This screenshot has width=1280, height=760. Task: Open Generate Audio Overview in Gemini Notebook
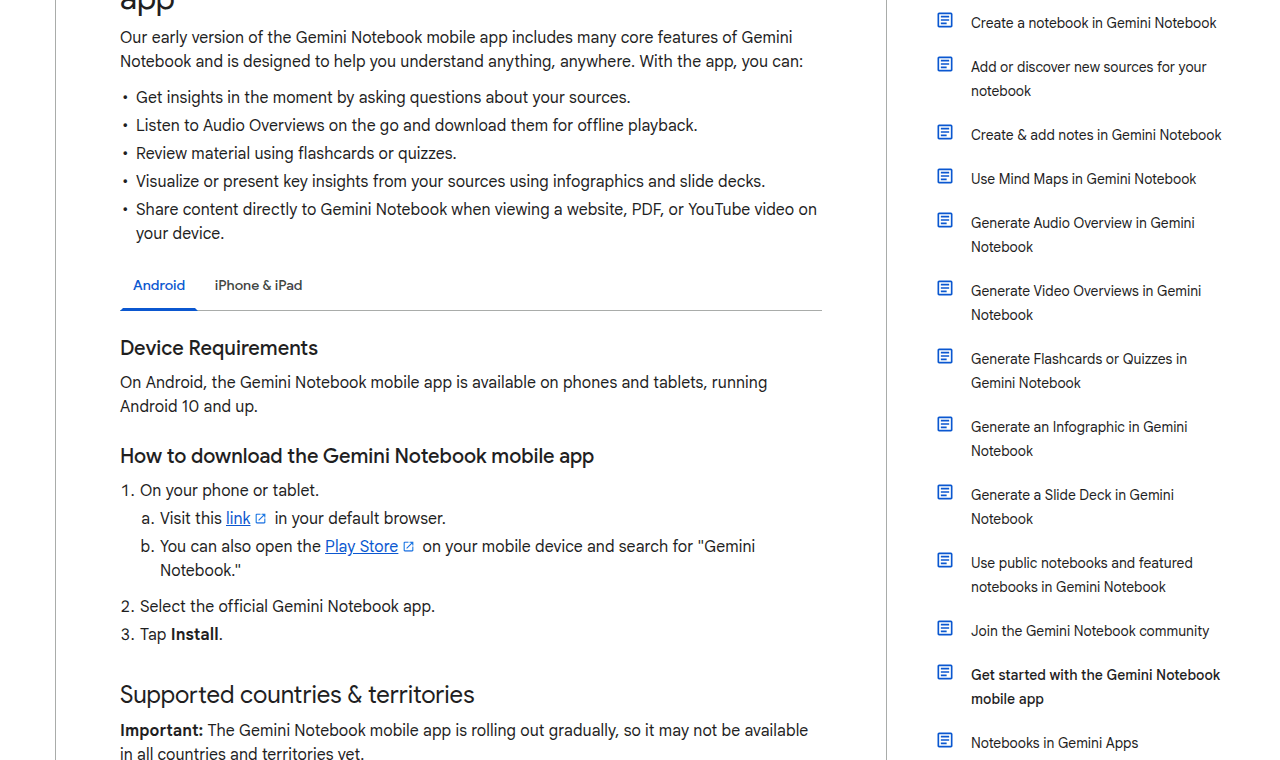[1082, 235]
